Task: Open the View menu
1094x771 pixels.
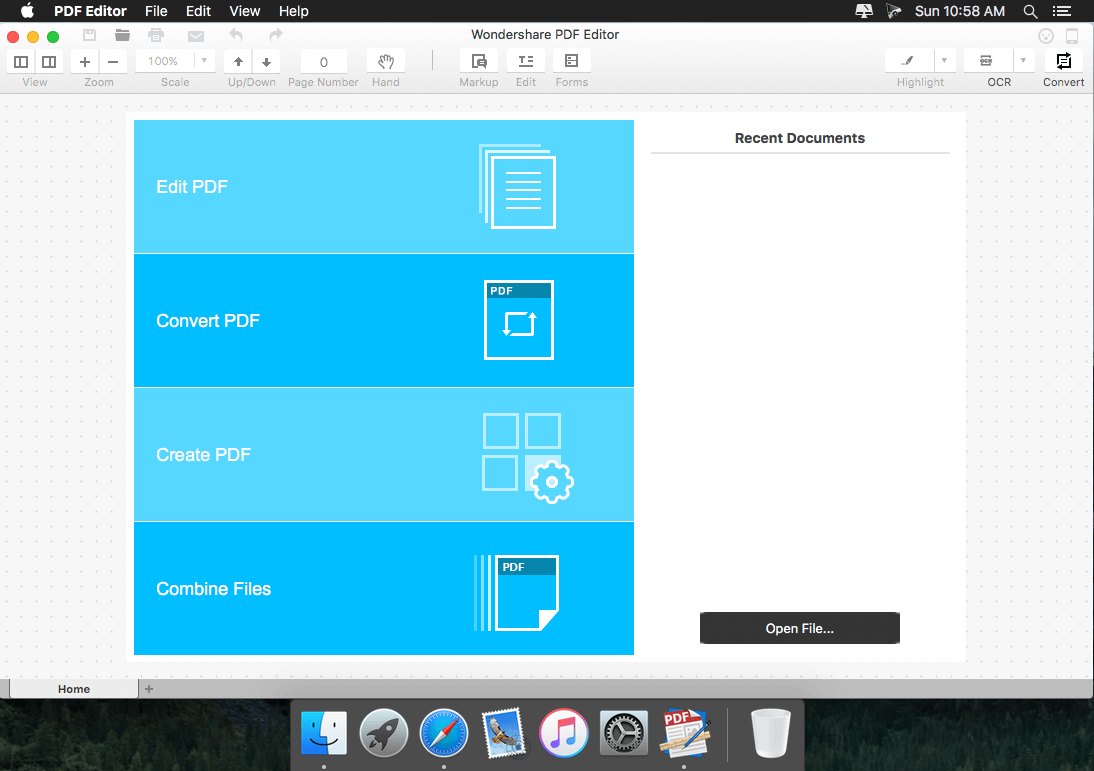Action: click(245, 11)
